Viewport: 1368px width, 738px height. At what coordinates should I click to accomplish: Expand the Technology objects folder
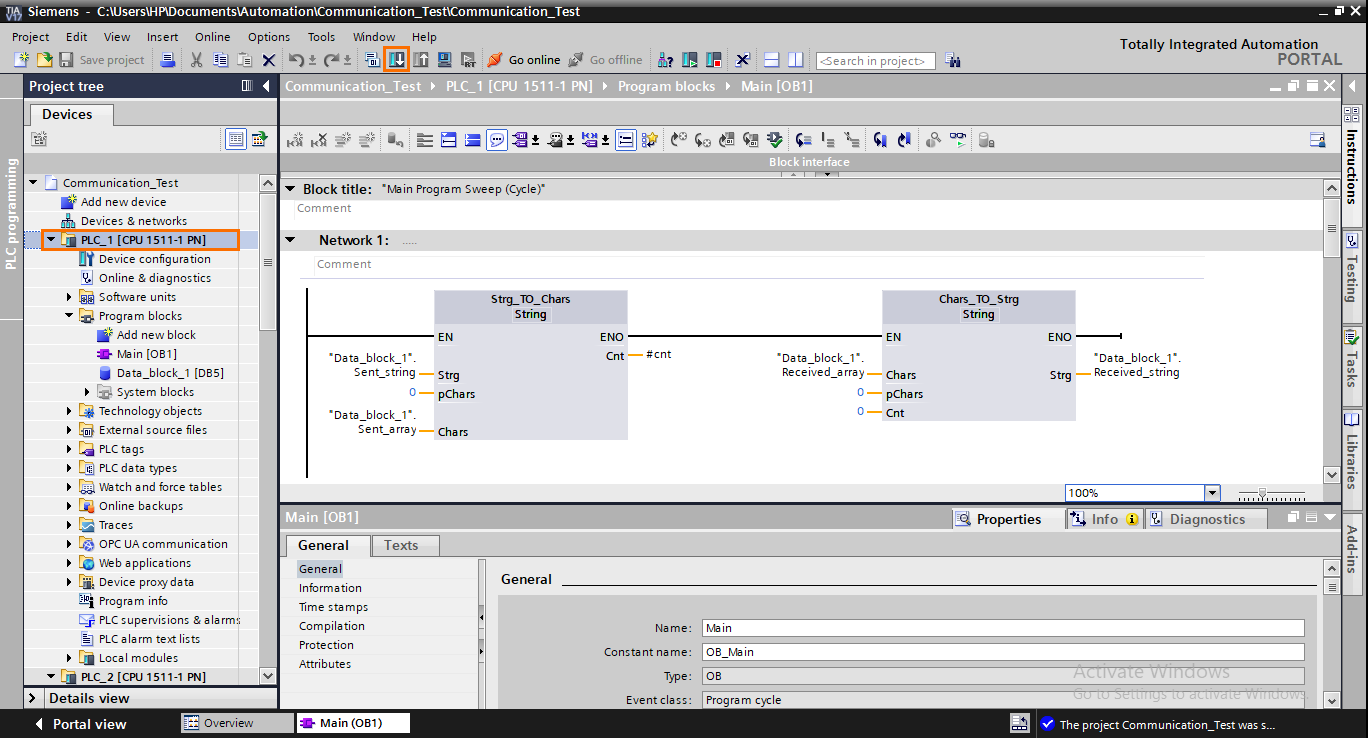click(69, 411)
